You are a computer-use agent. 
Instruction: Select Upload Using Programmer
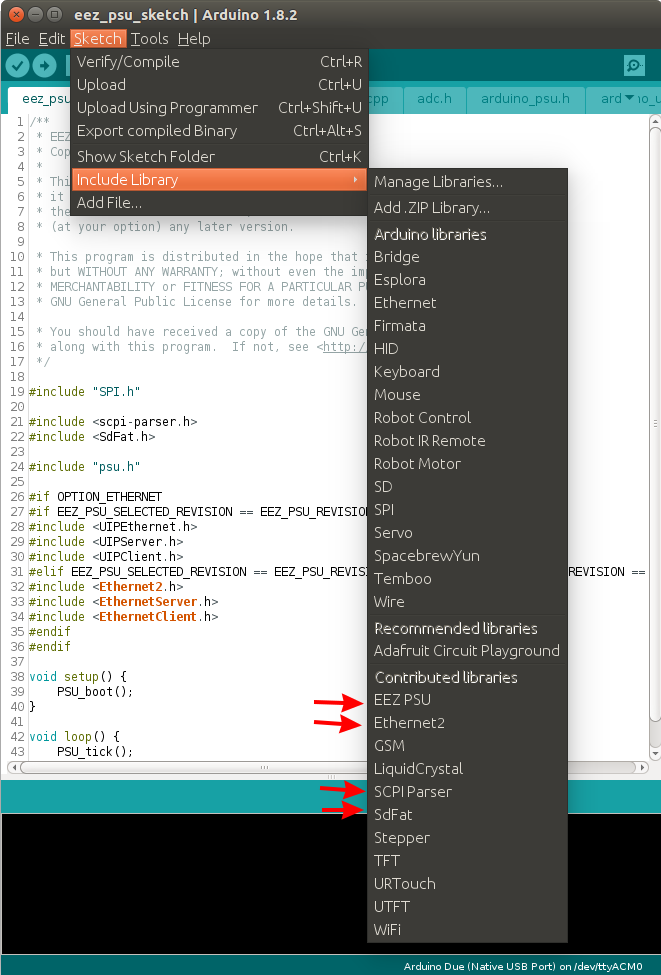pos(220,108)
